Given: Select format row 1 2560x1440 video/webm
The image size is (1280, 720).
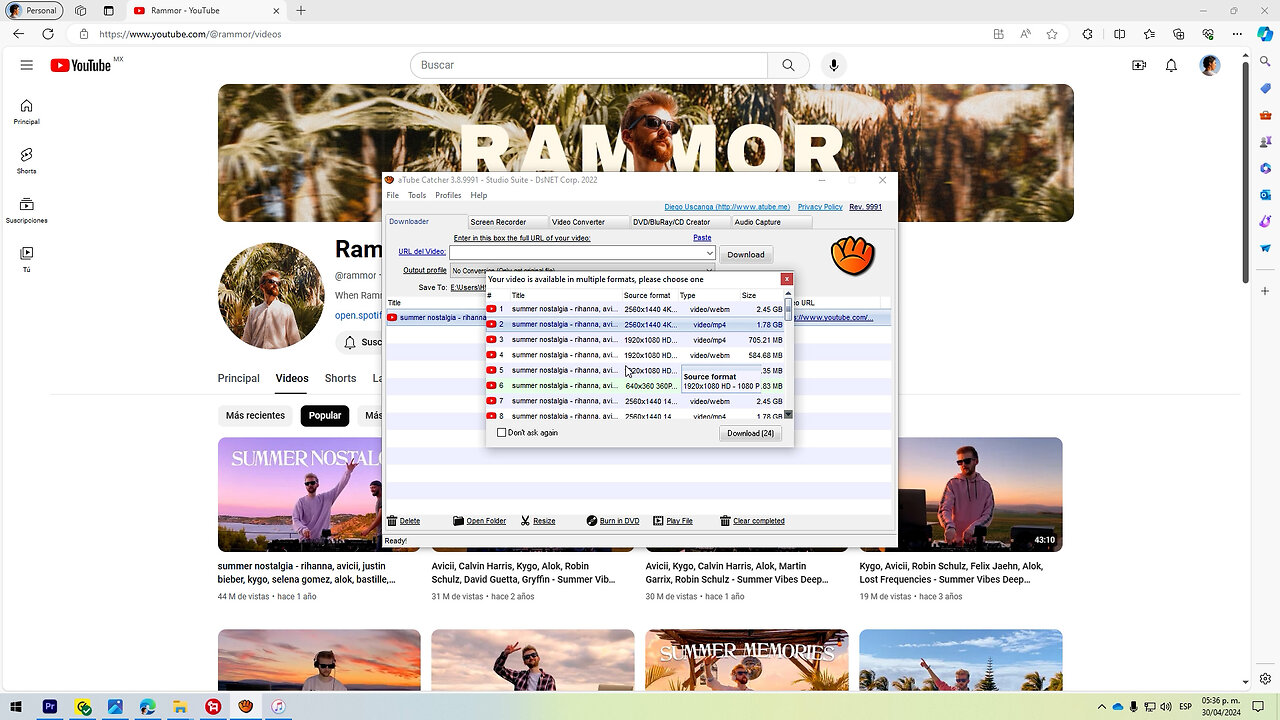Looking at the screenshot, I should point(635,309).
